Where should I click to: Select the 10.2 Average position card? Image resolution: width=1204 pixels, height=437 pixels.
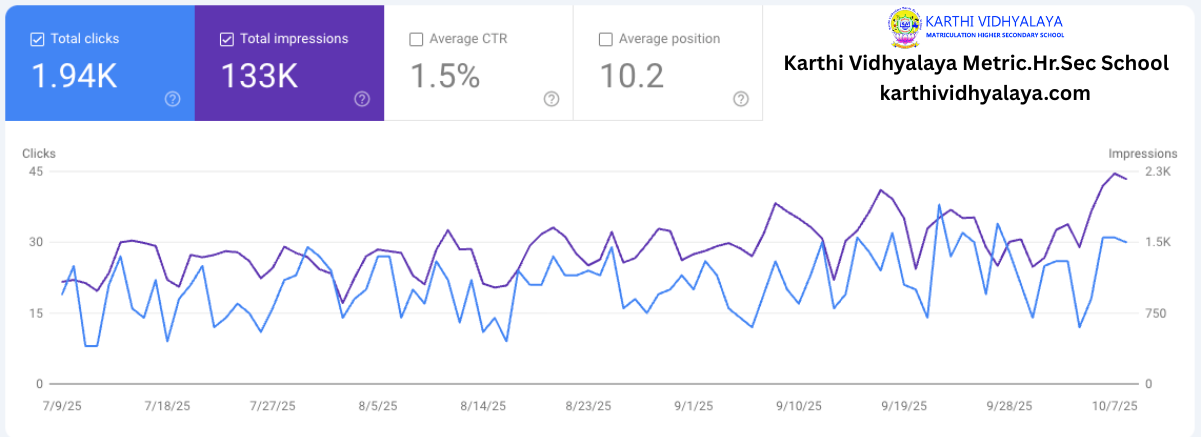[668, 62]
